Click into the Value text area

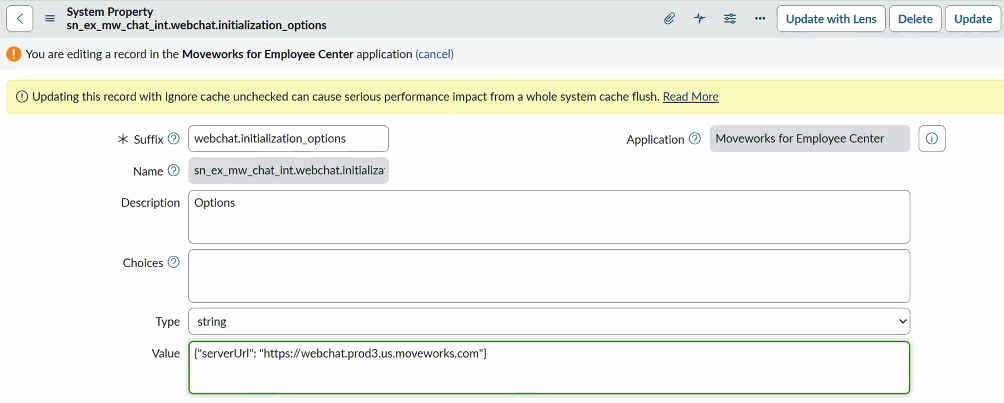tap(549, 367)
